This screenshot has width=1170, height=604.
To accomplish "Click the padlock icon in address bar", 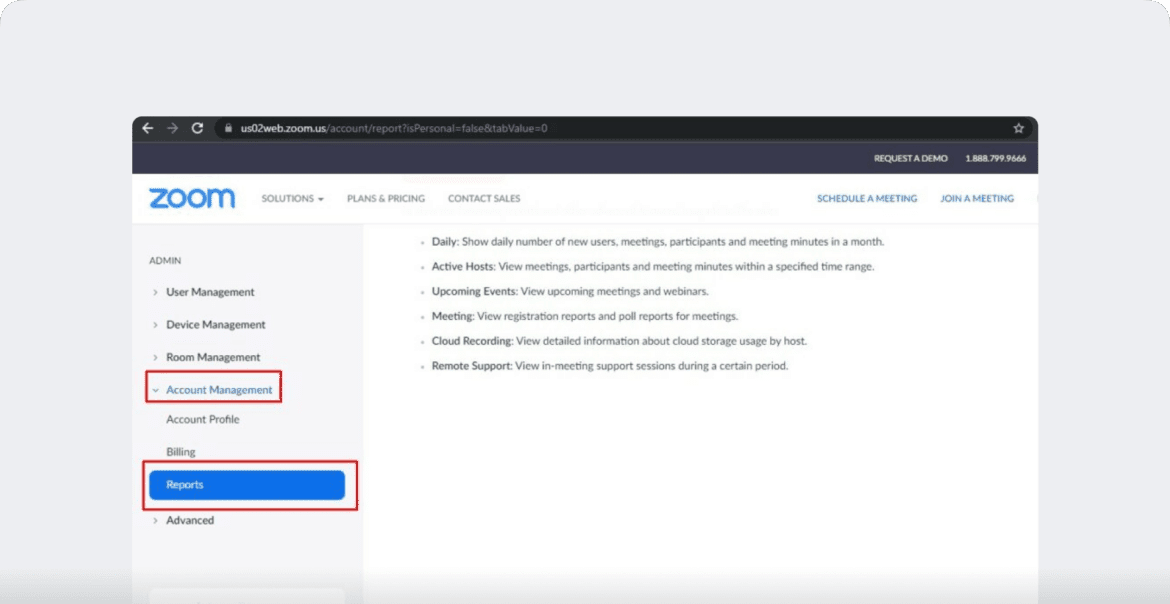I will click(x=229, y=128).
